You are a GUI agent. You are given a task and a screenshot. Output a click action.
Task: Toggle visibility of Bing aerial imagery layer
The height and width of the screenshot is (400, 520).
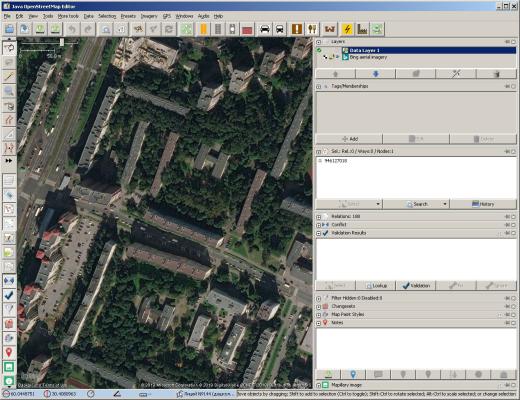coord(325,57)
